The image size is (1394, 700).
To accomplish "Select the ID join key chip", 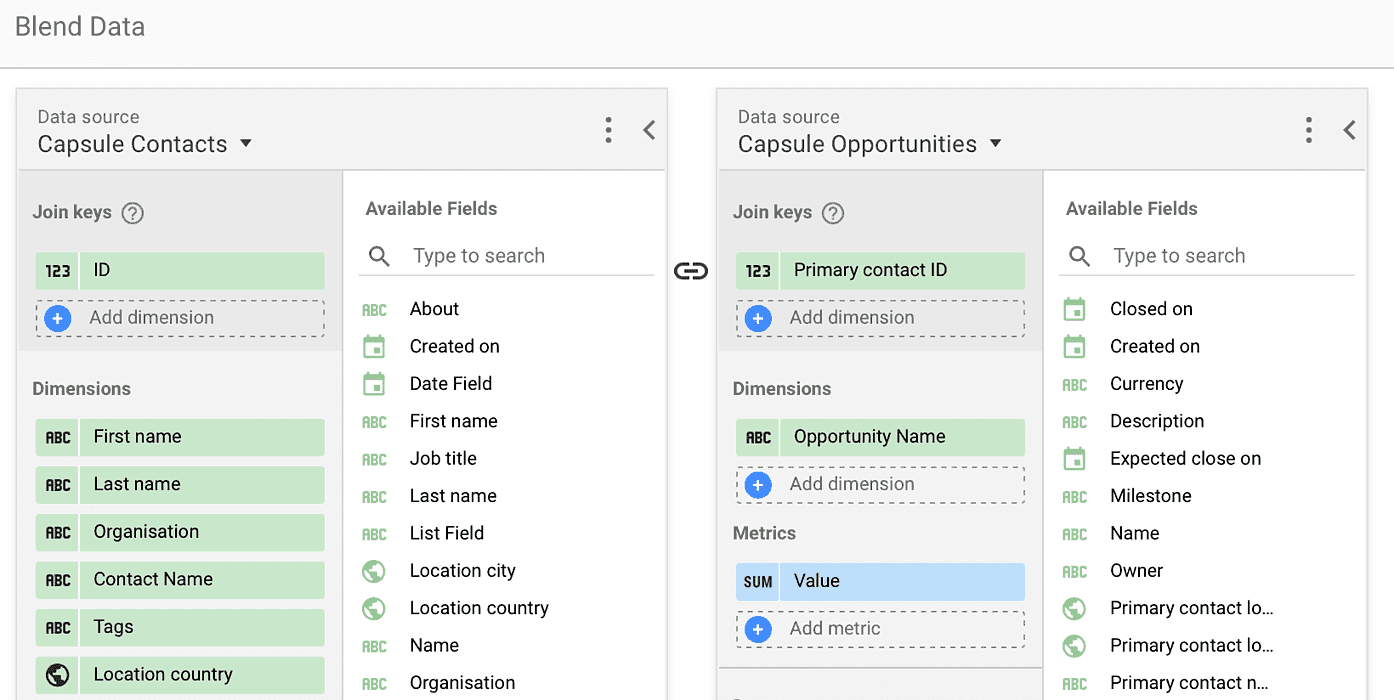I will tap(180, 271).
